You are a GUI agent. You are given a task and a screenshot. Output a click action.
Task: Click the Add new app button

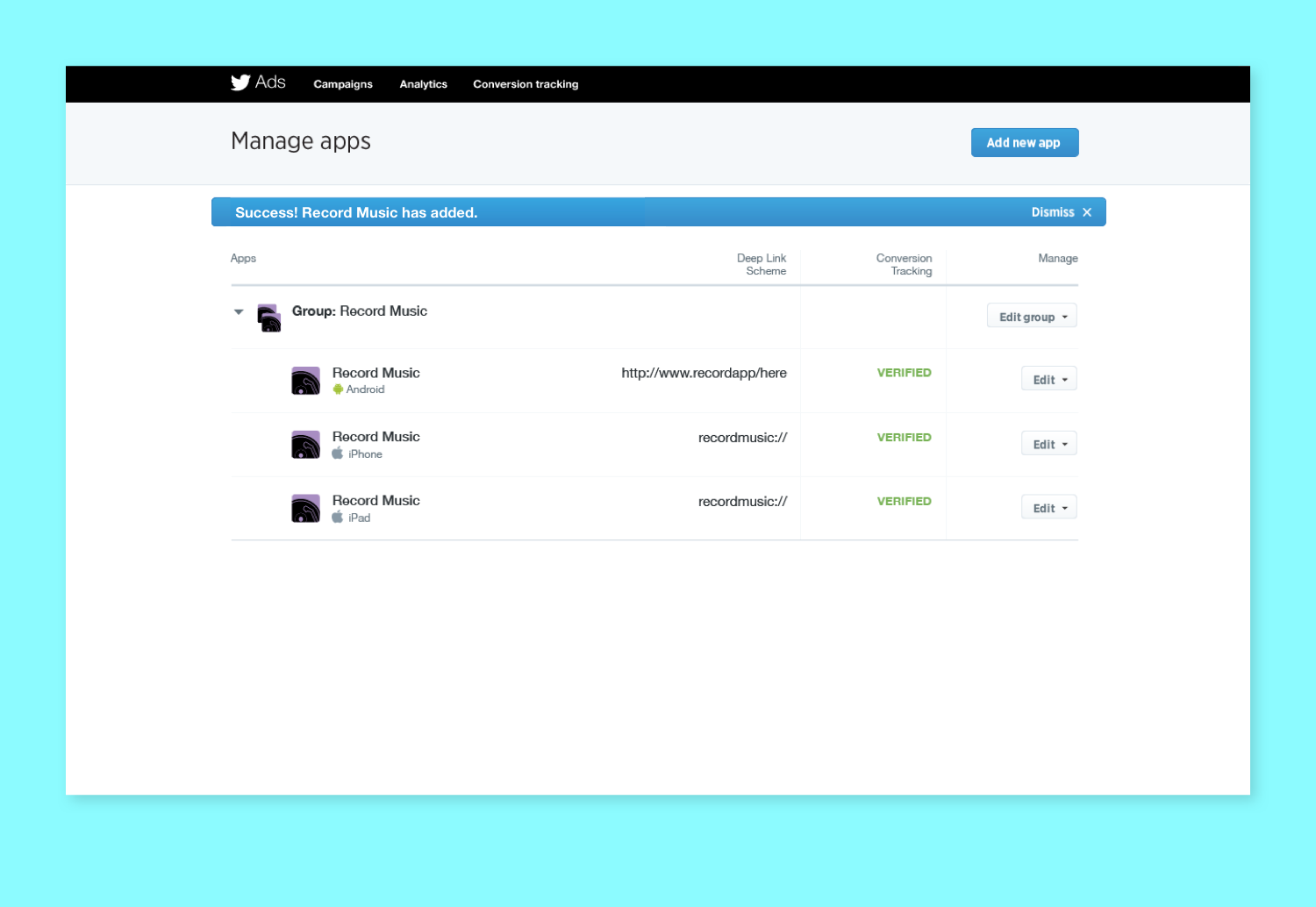(1025, 142)
